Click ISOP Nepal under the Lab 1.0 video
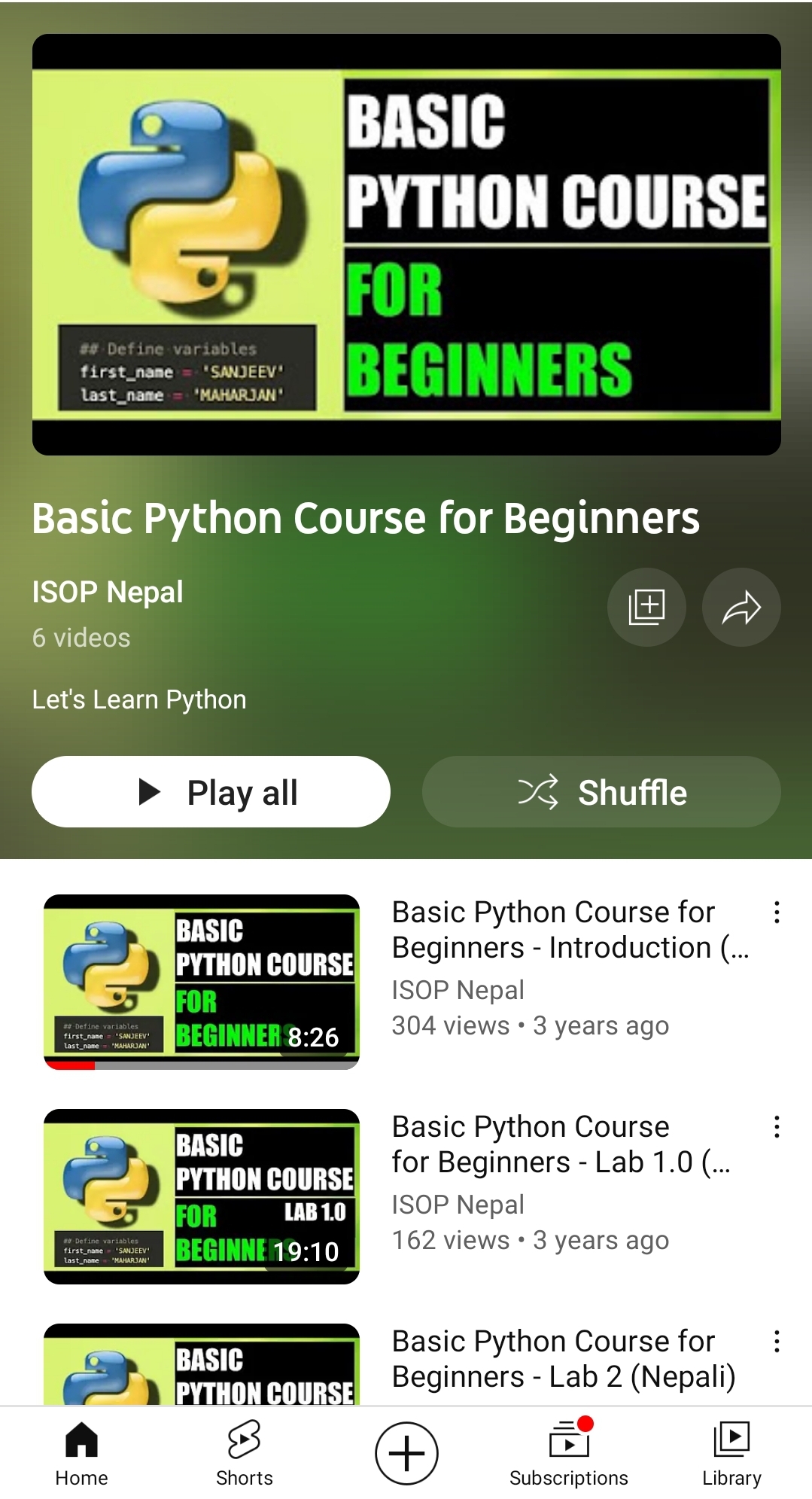Image resolution: width=812 pixels, height=1499 pixels. [x=458, y=1205]
